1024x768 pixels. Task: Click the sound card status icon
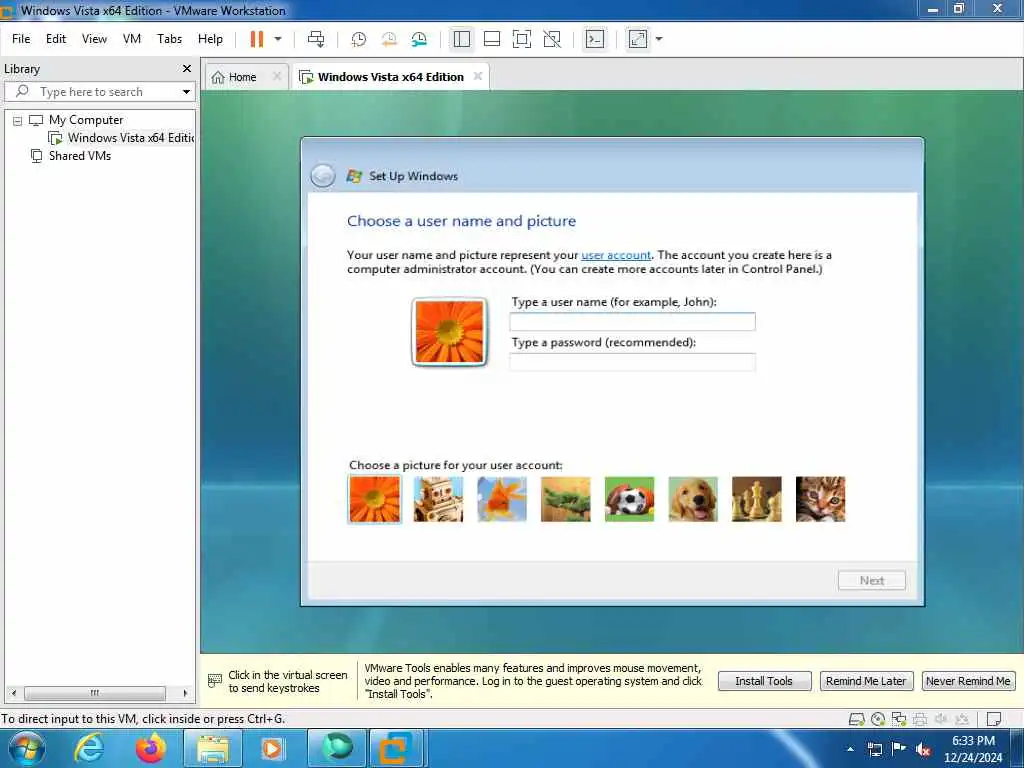coord(940,719)
